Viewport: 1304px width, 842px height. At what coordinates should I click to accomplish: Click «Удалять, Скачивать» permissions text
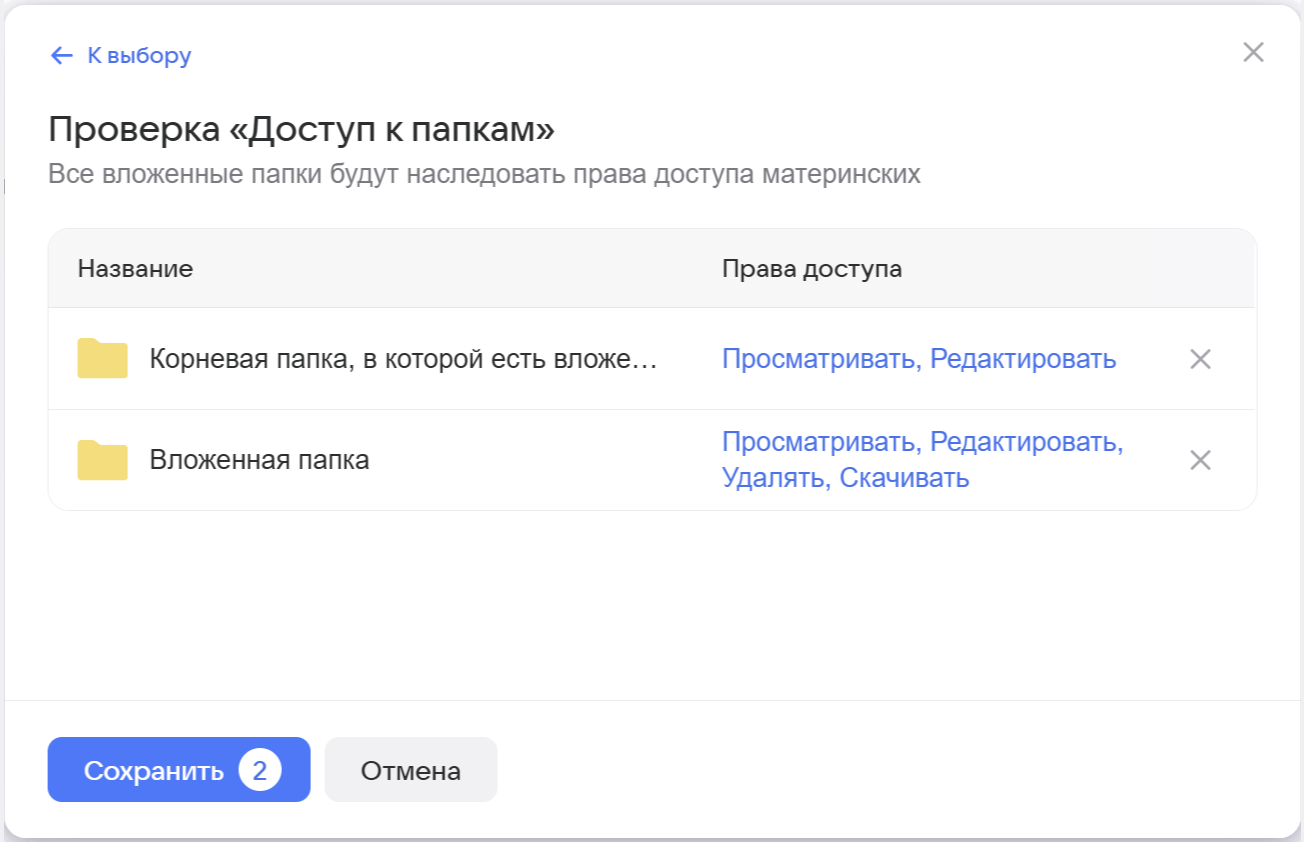click(x=845, y=478)
